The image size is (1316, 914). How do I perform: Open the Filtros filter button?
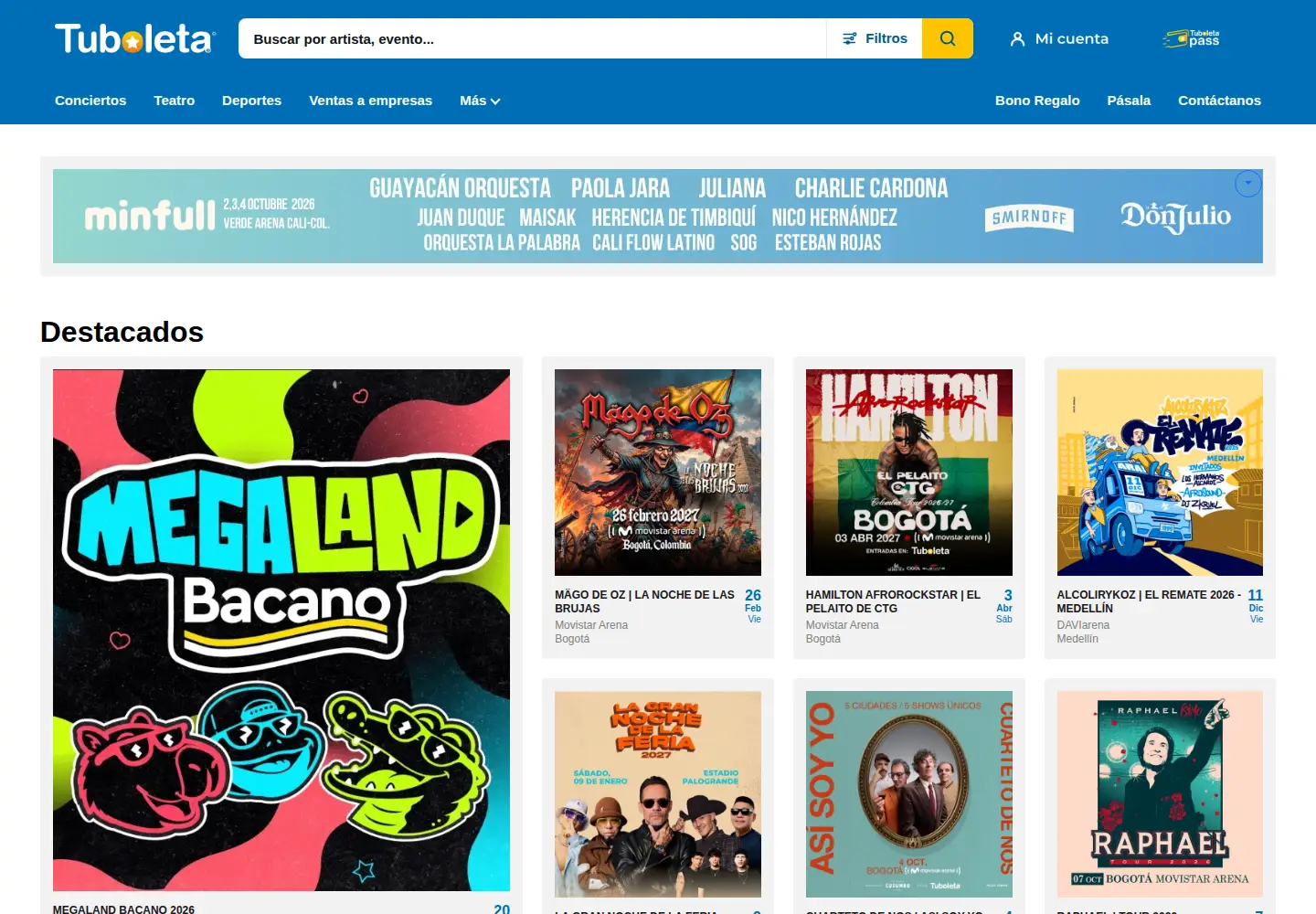coord(875,38)
